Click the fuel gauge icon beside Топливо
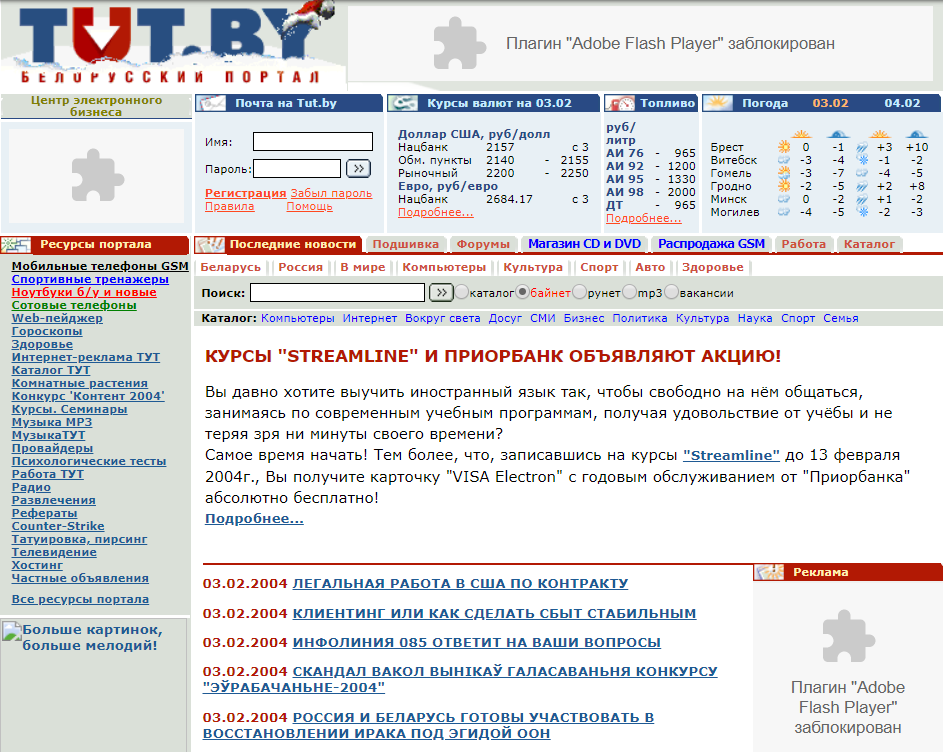The height and width of the screenshot is (752, 943). pyautogui.click(x=621, y=103)
